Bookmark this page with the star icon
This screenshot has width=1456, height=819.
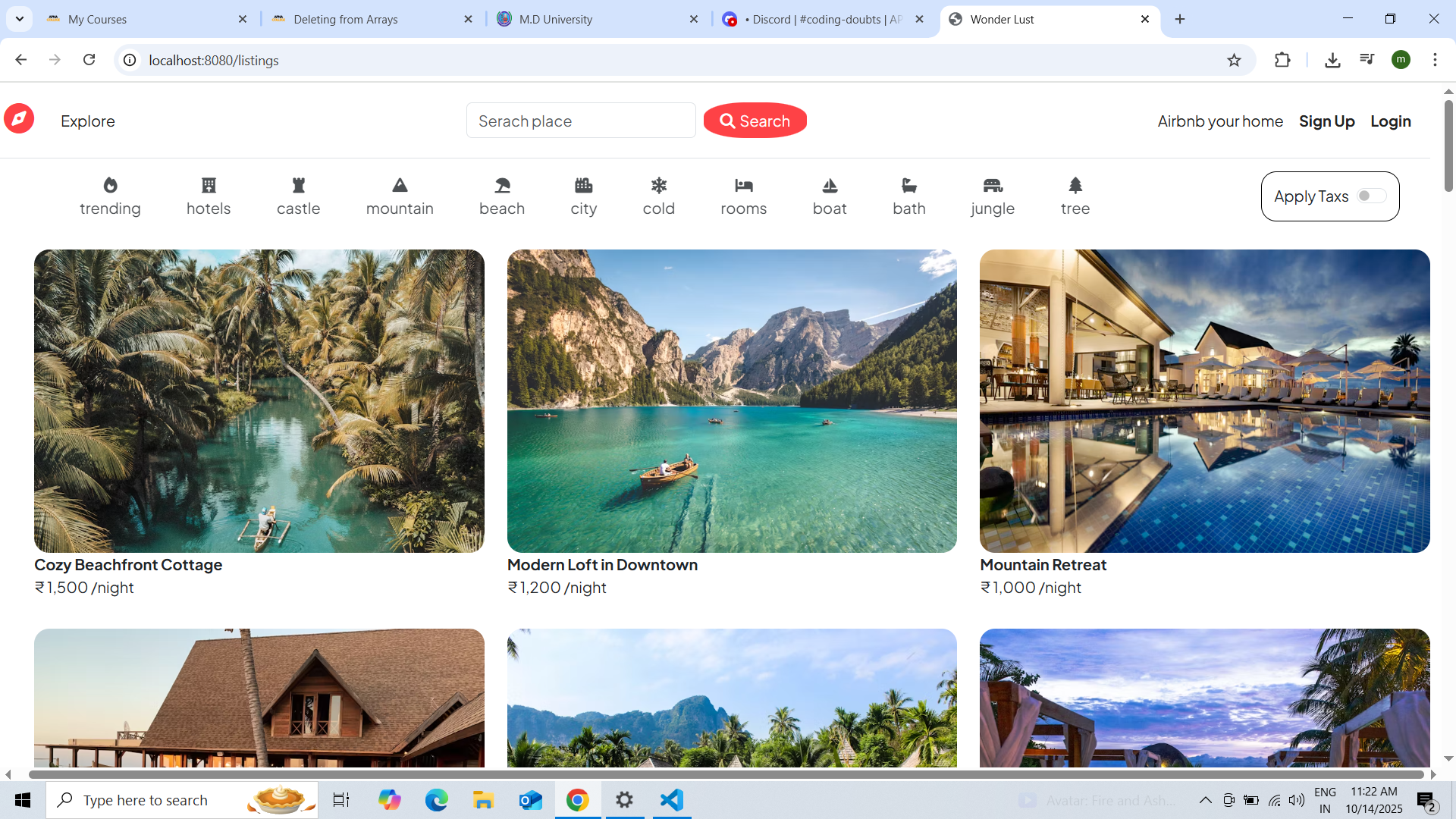point(1234,60)
